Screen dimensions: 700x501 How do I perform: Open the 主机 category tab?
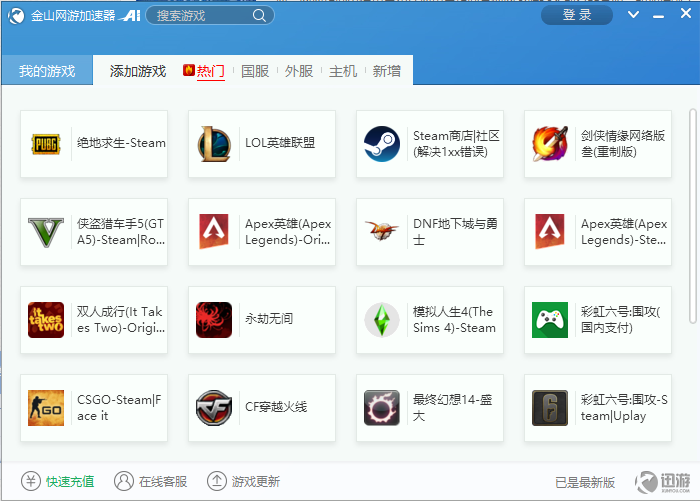click(343, 71)
